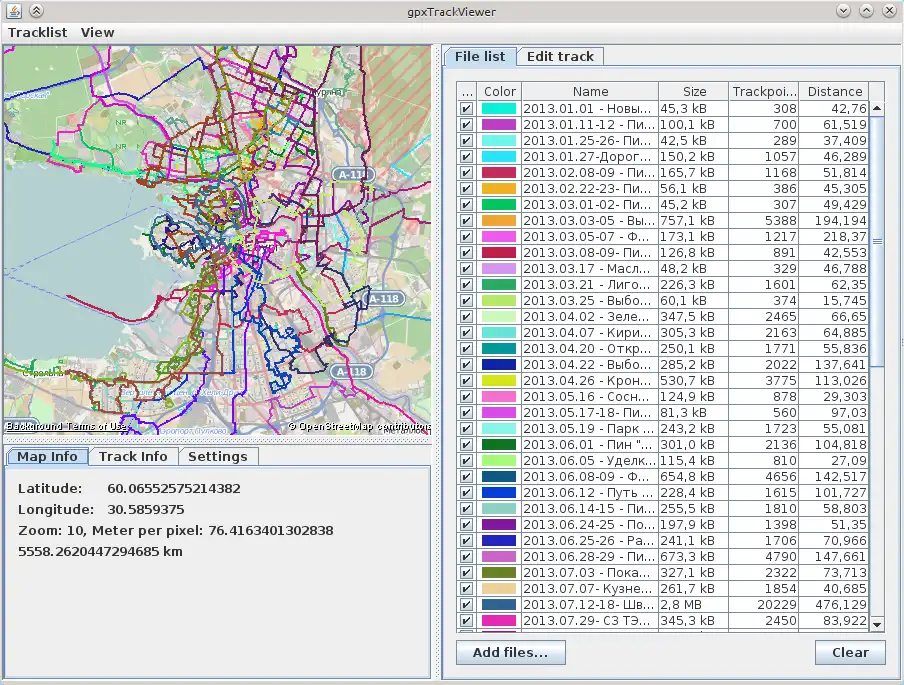Open OpenStreetMap contributors attribution link

[x=359, y=426]
